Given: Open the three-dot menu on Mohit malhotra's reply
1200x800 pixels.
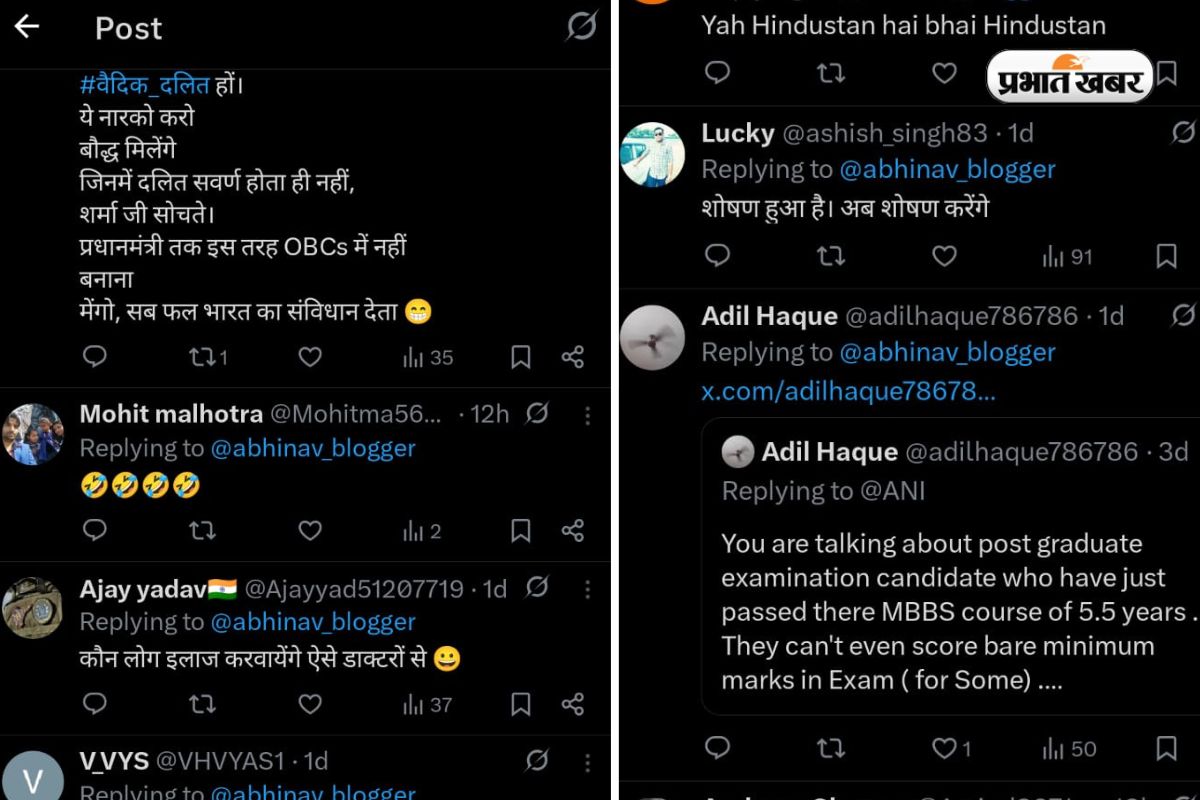Looking at the screenshot, I should tap(587, 415).
